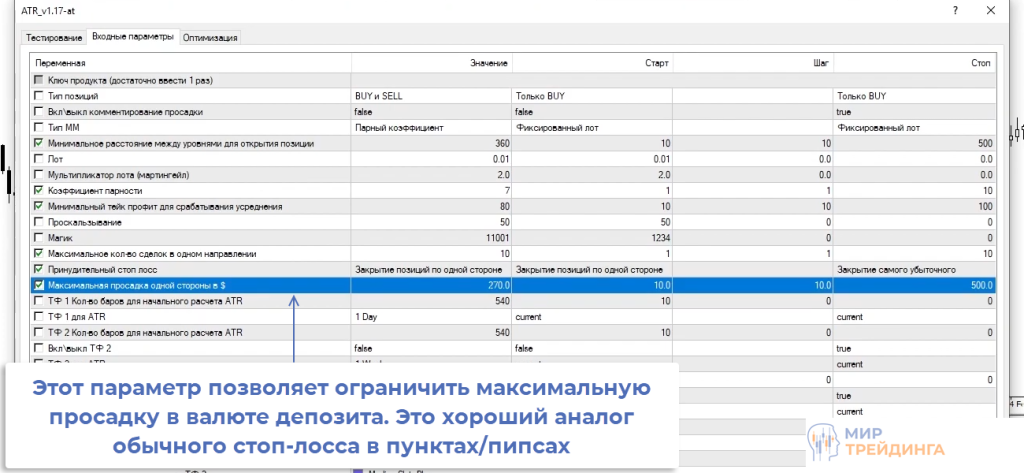Uncheck the Коэффициент парности checkbox

[39, 190]
